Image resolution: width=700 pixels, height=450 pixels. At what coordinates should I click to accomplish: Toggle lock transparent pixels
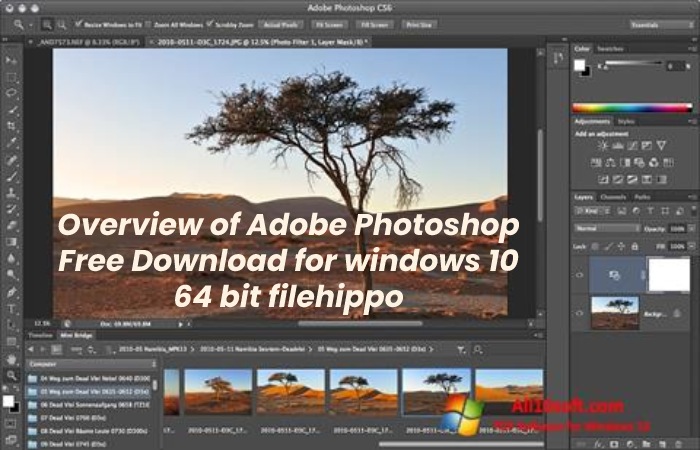pos(595,246)
